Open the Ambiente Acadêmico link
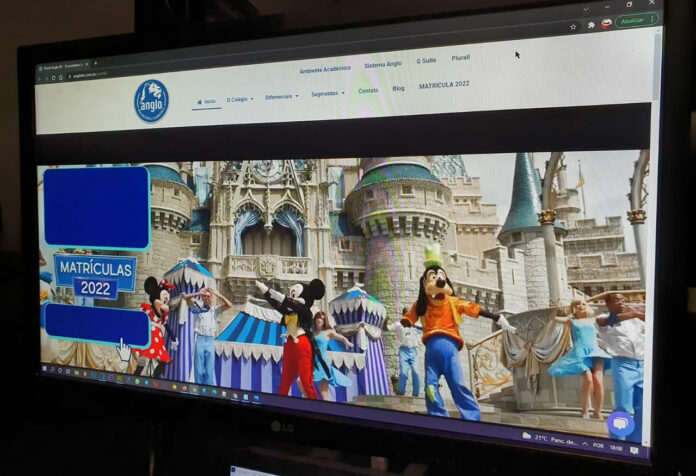696x476 pixels. click(325, 69)
